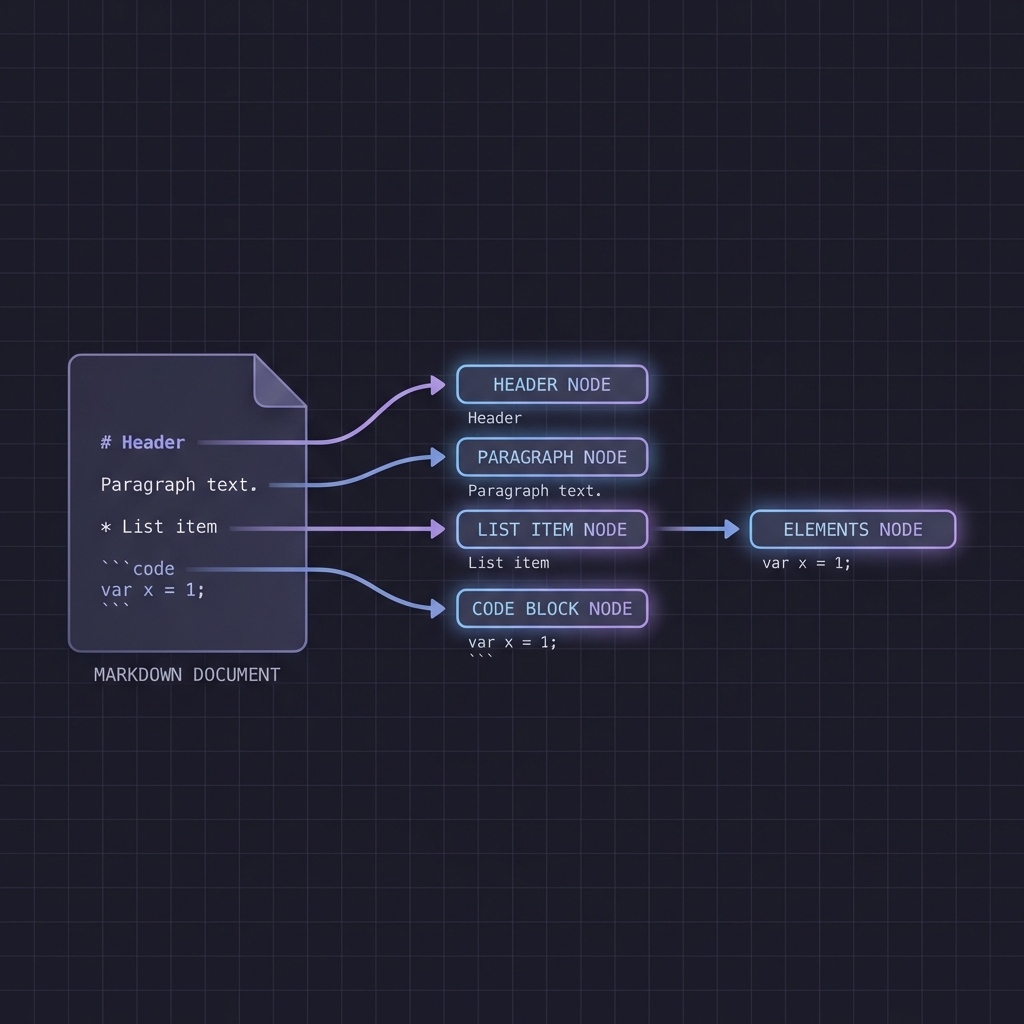Click "var x = 1;" under CODE BLOCK NODE
Image resolution: width=1024 pixels, height=1024 pixels.
click(x=512, y=642)
